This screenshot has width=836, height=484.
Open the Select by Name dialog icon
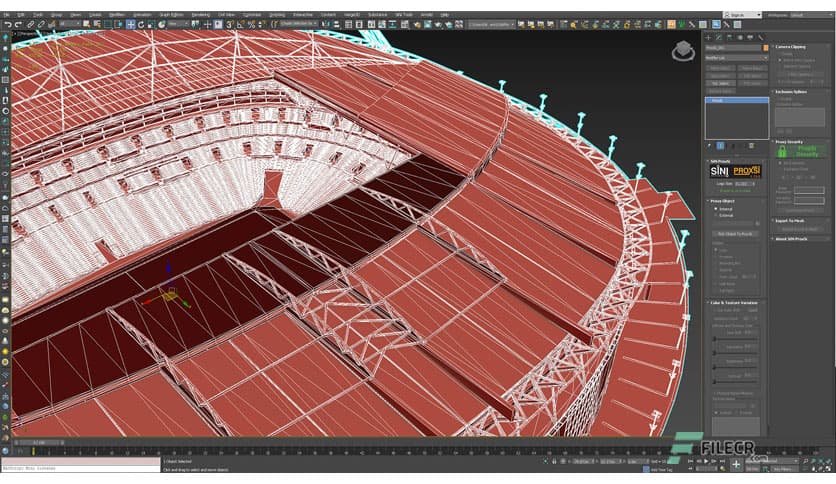pos(97,25)
